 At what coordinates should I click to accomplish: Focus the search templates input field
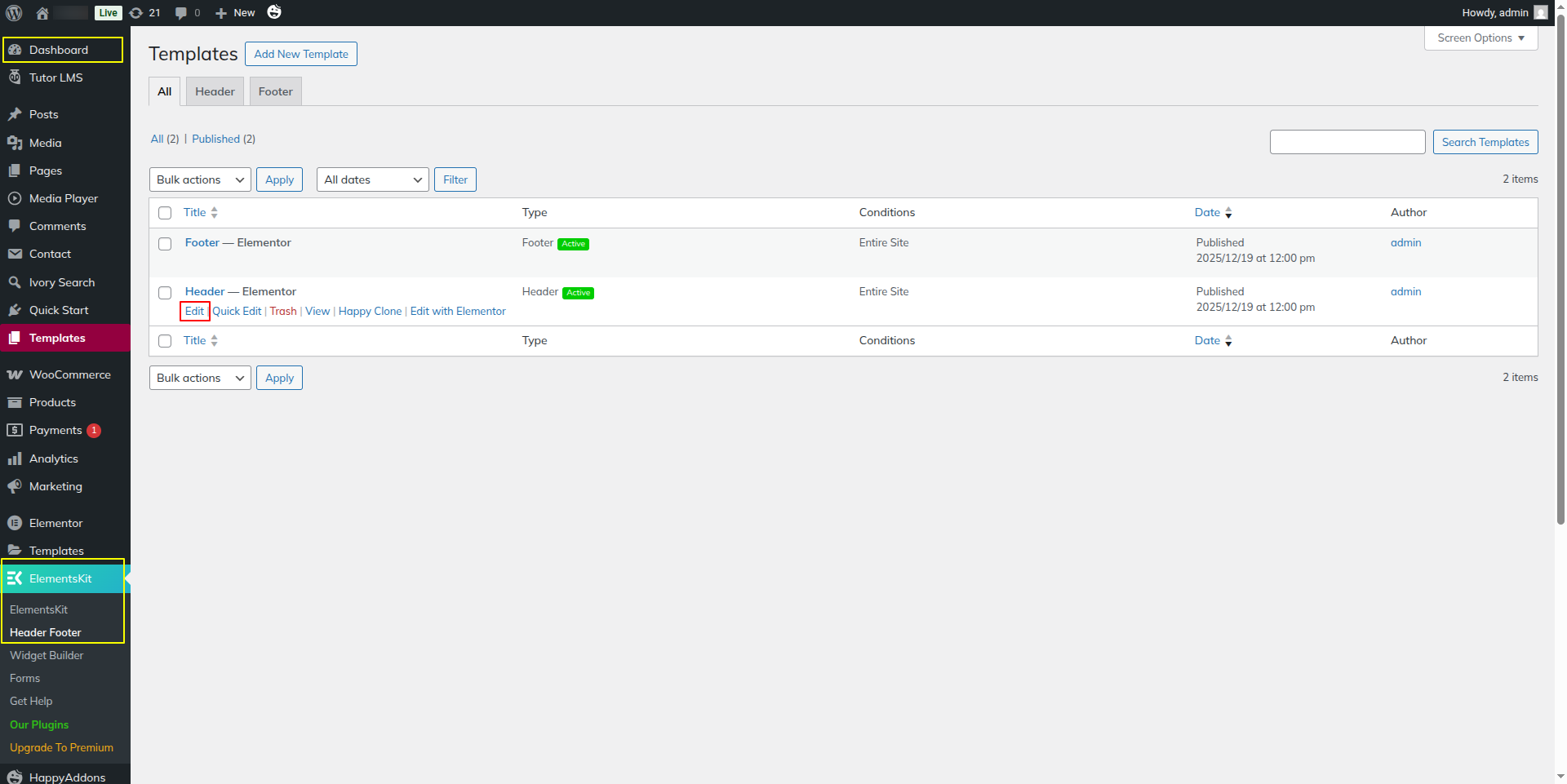1347,142
